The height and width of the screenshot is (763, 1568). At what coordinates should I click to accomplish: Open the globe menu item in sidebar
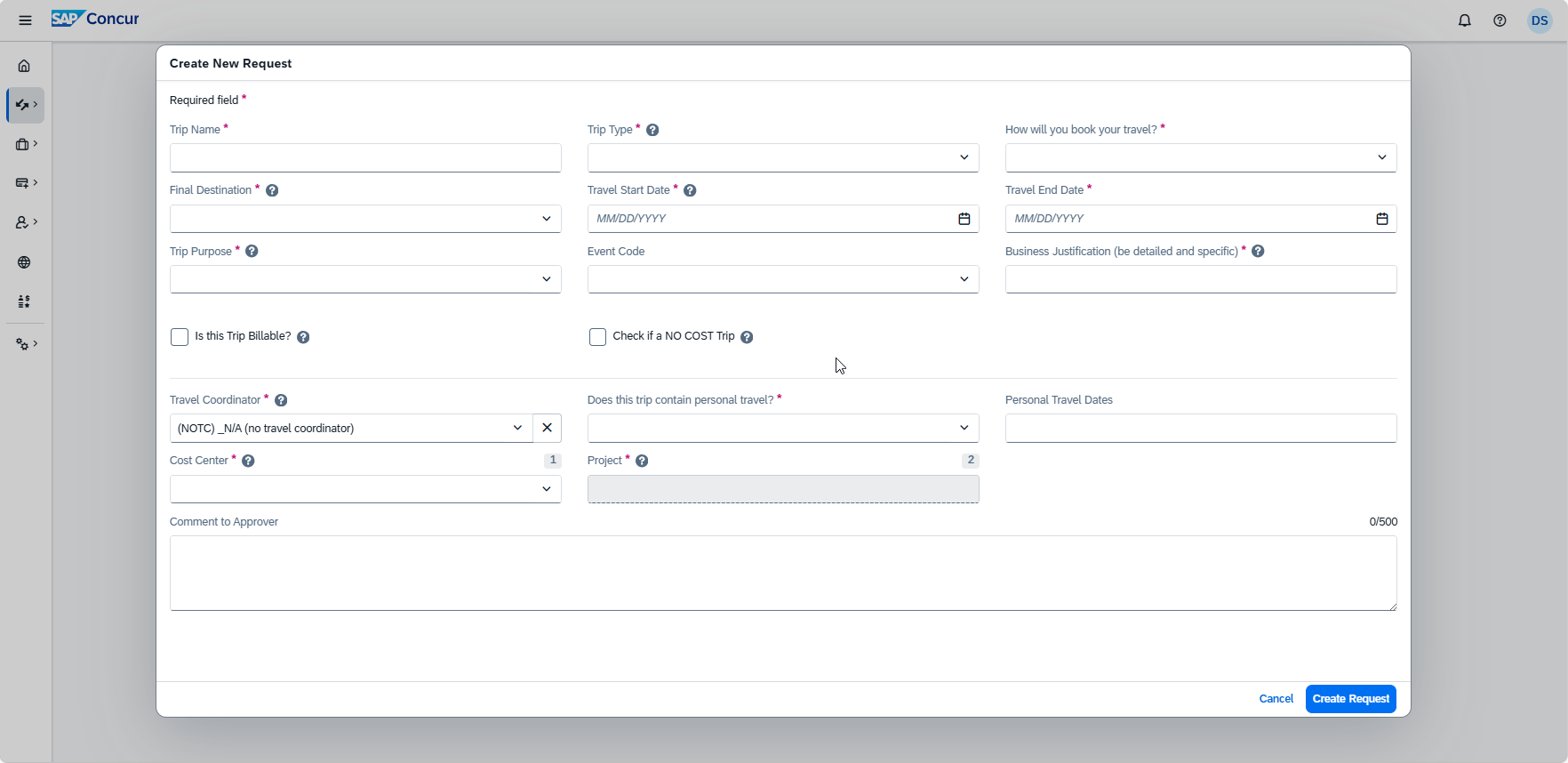point(24,262)
